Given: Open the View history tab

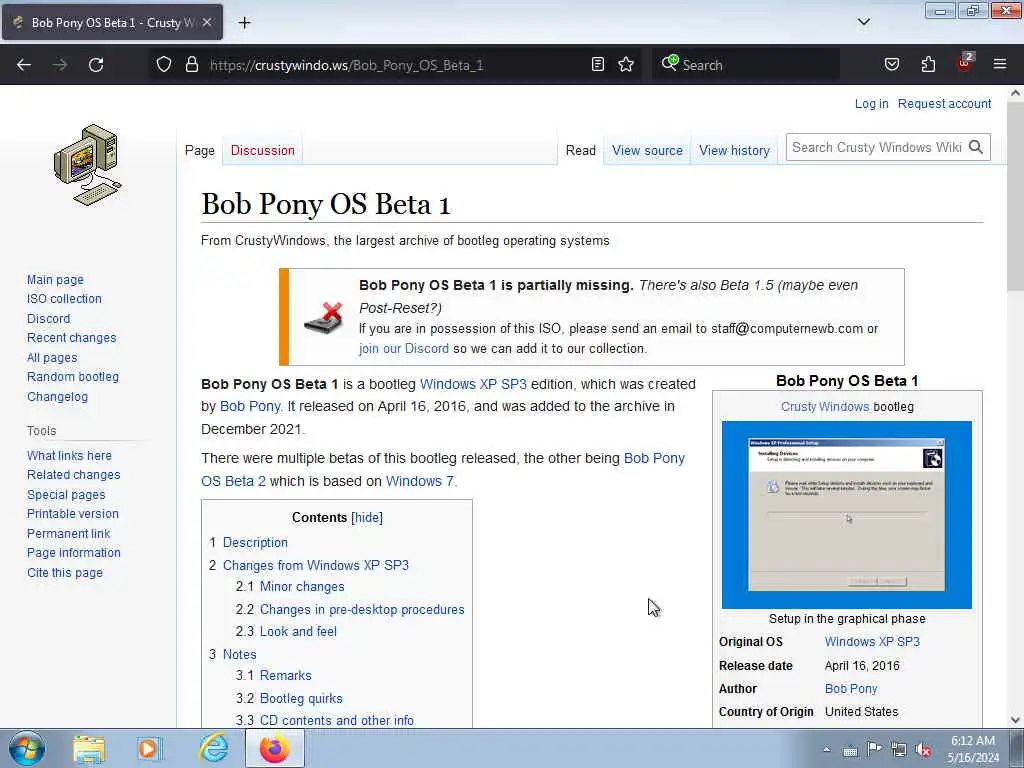Looking at the screenshot, I should pos(734,150).
